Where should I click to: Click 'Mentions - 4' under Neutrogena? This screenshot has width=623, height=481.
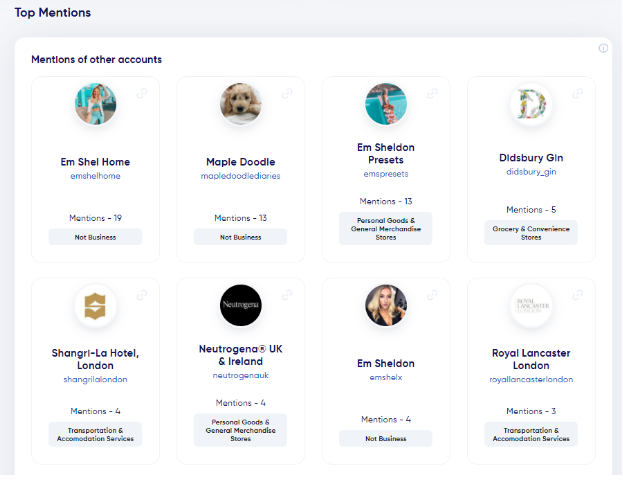[241, 403]
